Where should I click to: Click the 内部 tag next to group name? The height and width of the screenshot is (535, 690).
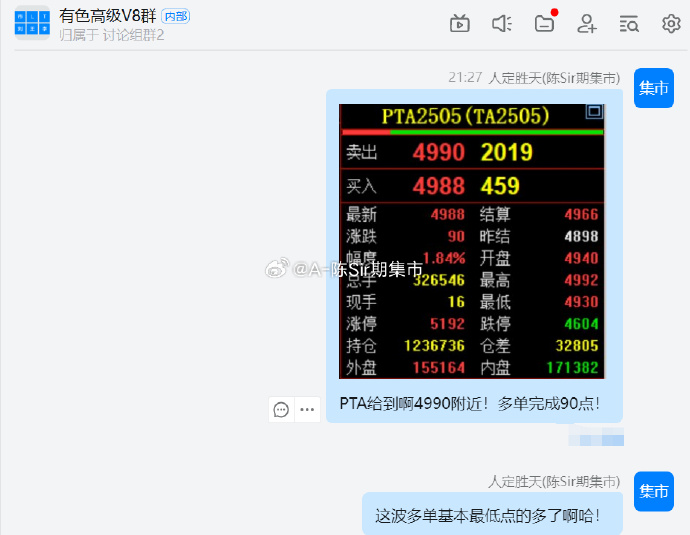176,16
